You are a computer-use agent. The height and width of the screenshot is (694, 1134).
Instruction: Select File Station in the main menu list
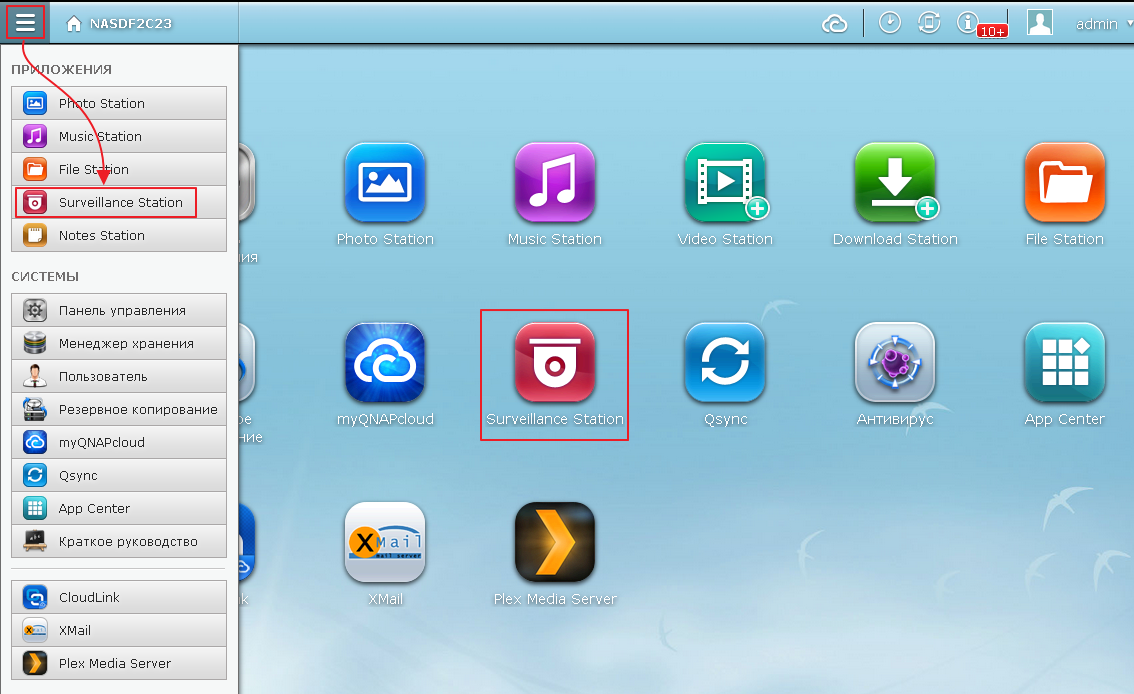(119, 169)
